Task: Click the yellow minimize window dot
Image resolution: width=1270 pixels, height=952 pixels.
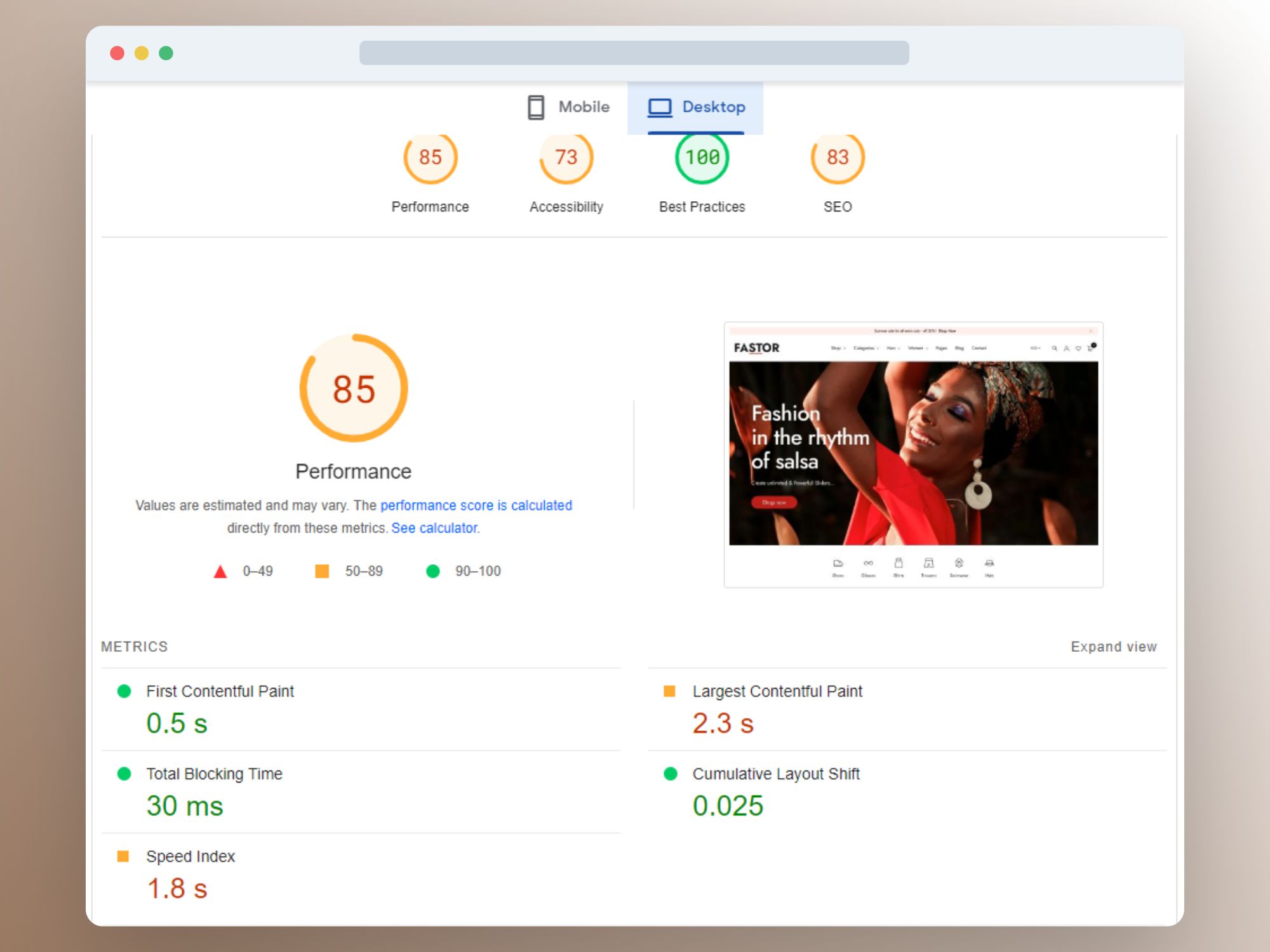Action: [x=142, y=53]
